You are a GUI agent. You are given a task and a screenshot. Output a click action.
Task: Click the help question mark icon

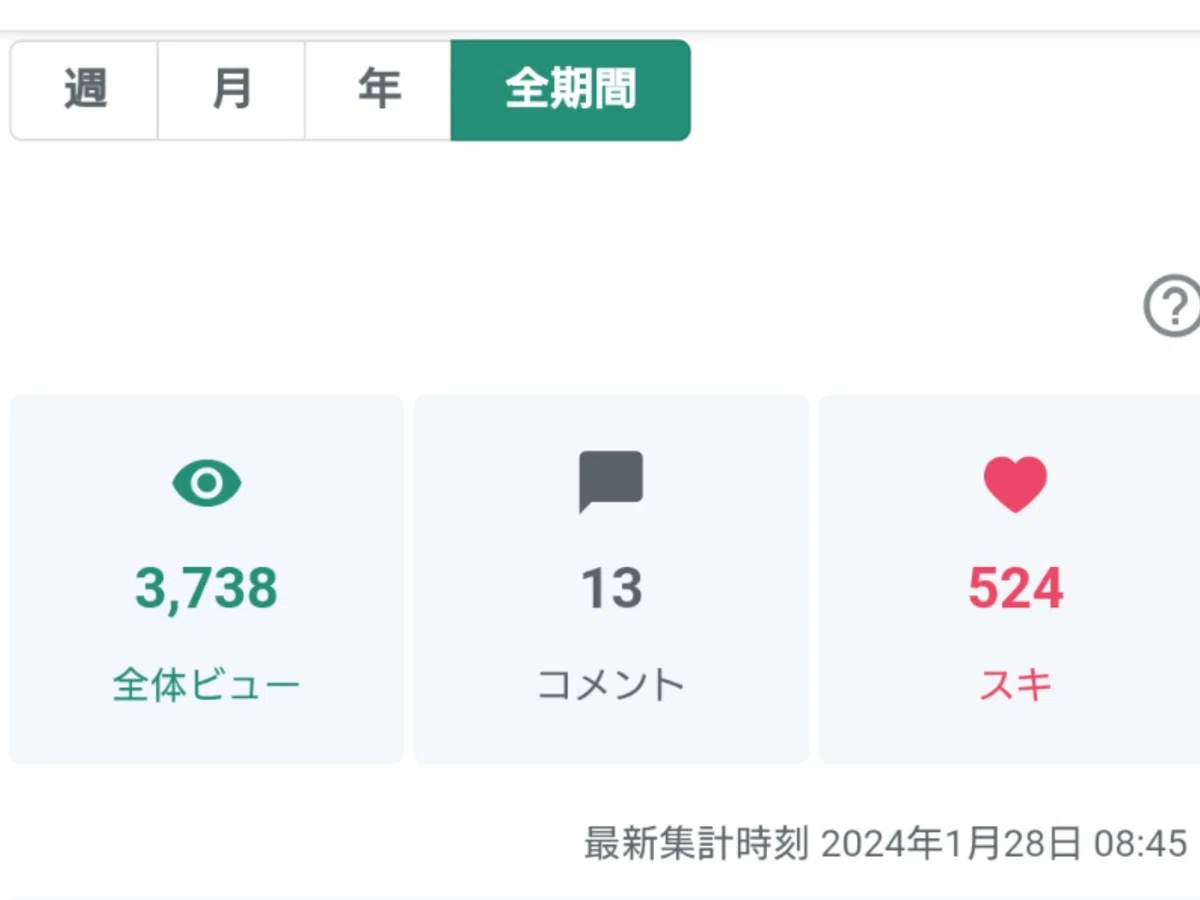[1172, 305]
